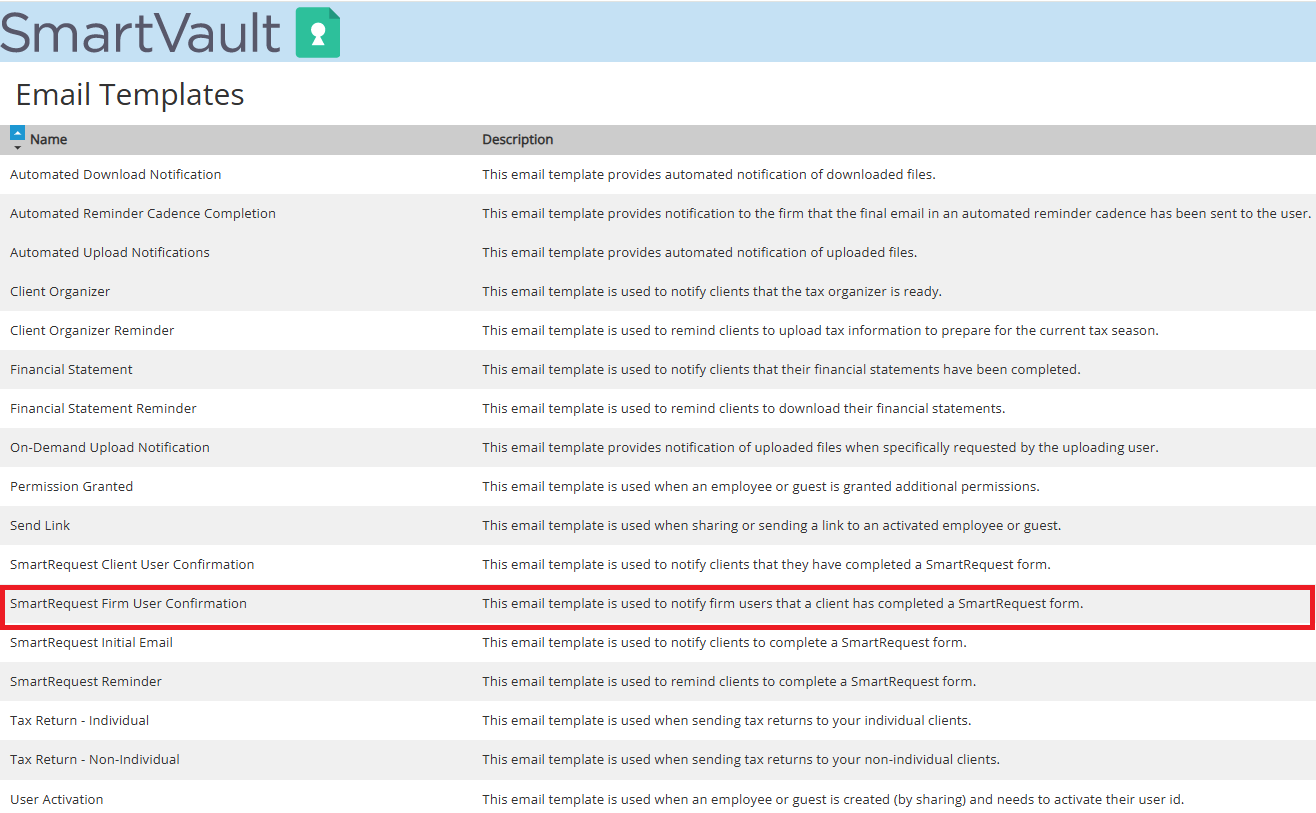Click the blue sort arrow beside Name
1316x813 pixels.
click(x=18, y=132)
